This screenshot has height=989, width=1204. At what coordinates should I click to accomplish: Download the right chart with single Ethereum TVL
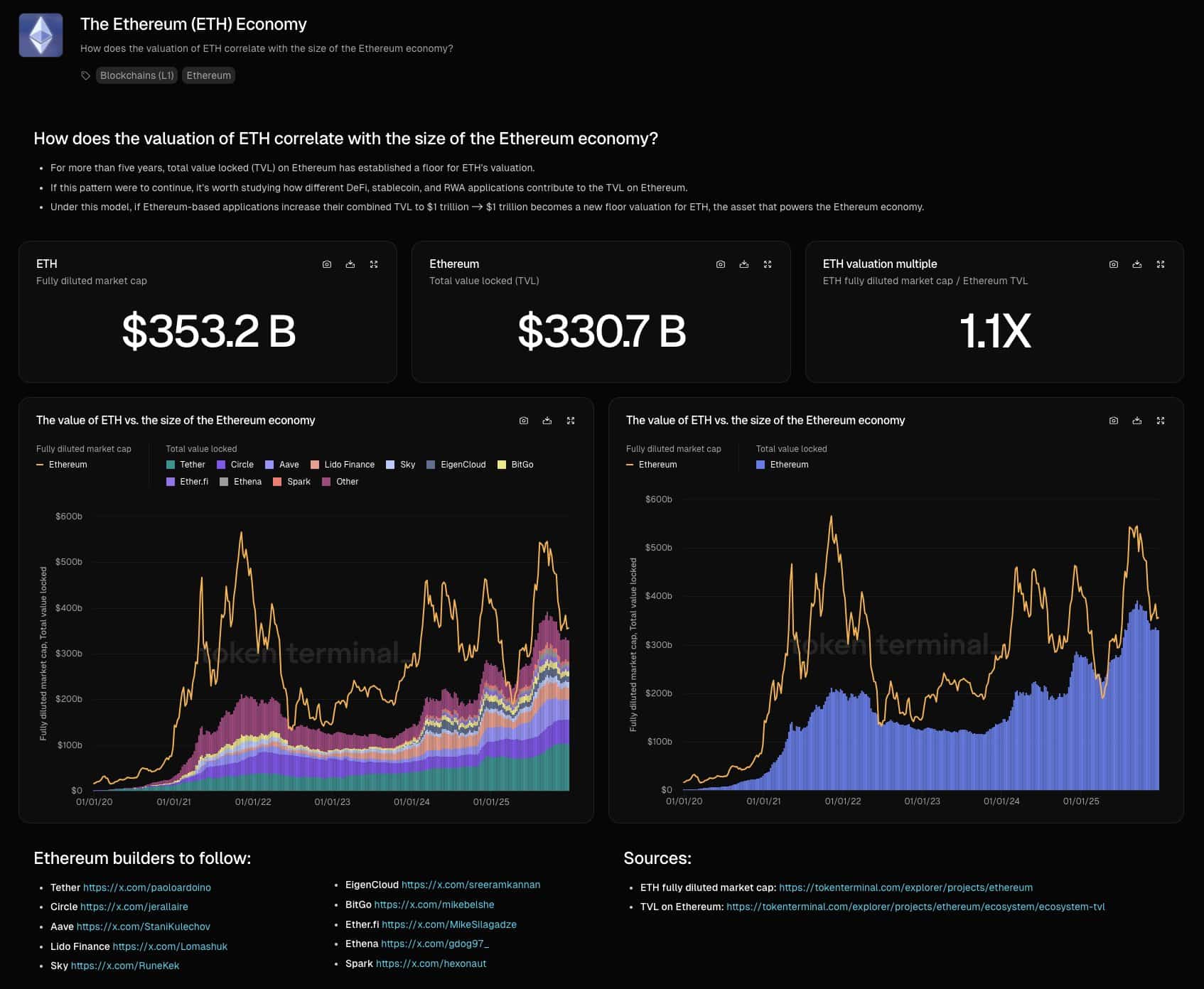coord(1137,421)
